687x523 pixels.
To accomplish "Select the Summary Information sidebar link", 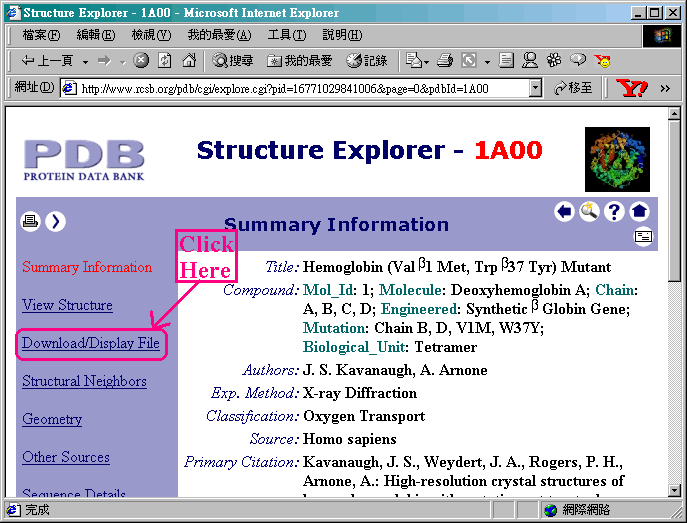I will tap(87, 267).
